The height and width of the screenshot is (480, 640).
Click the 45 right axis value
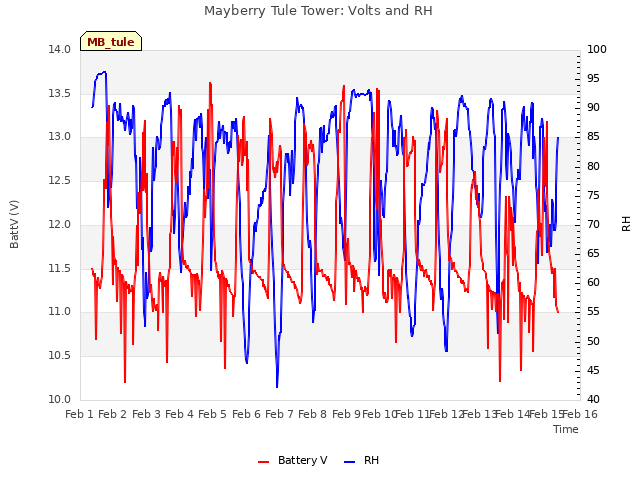pyautogui.click(x=593, y=371)
